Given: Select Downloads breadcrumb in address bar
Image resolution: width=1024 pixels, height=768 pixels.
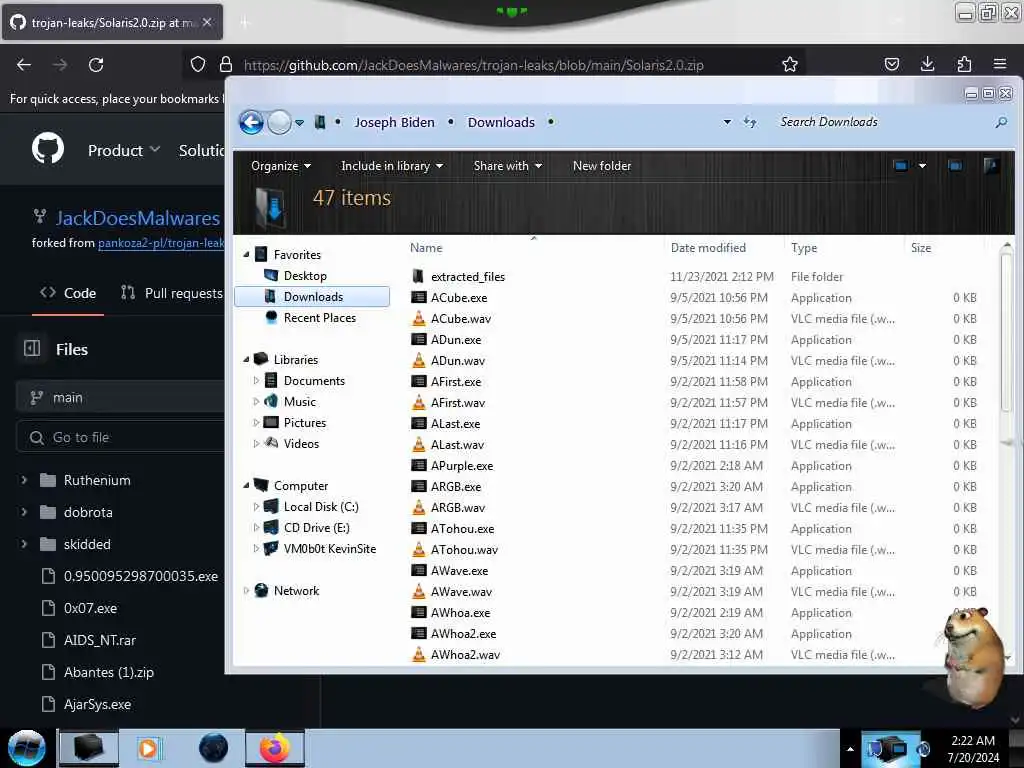Looking at the screenshot, I should pyautogui.click(x=501, y=122).
